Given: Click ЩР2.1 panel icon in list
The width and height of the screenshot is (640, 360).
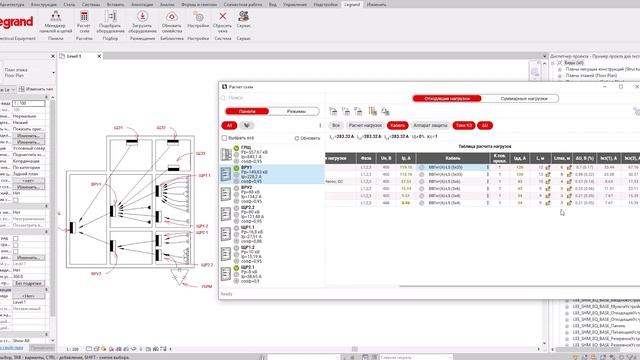Looking at the screenshot, I should coord(226,274).
